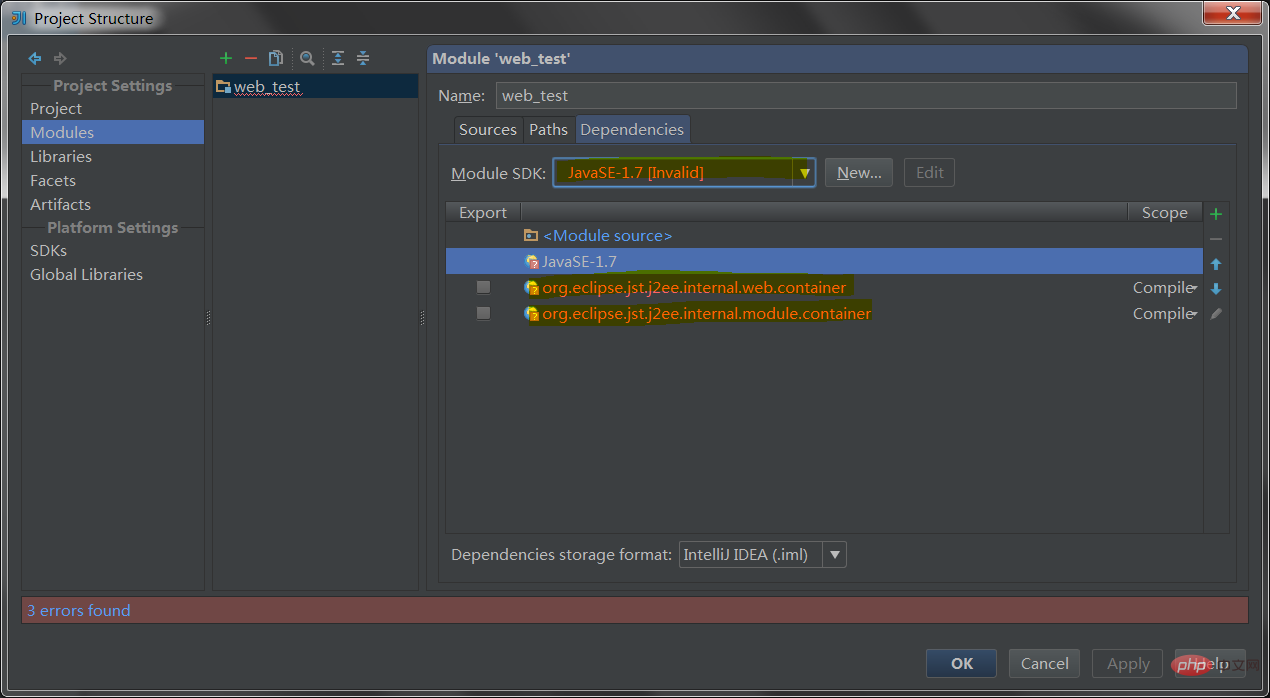
Task: Select the JavaSE-1.7 dependency row
Action: [824, 262]
